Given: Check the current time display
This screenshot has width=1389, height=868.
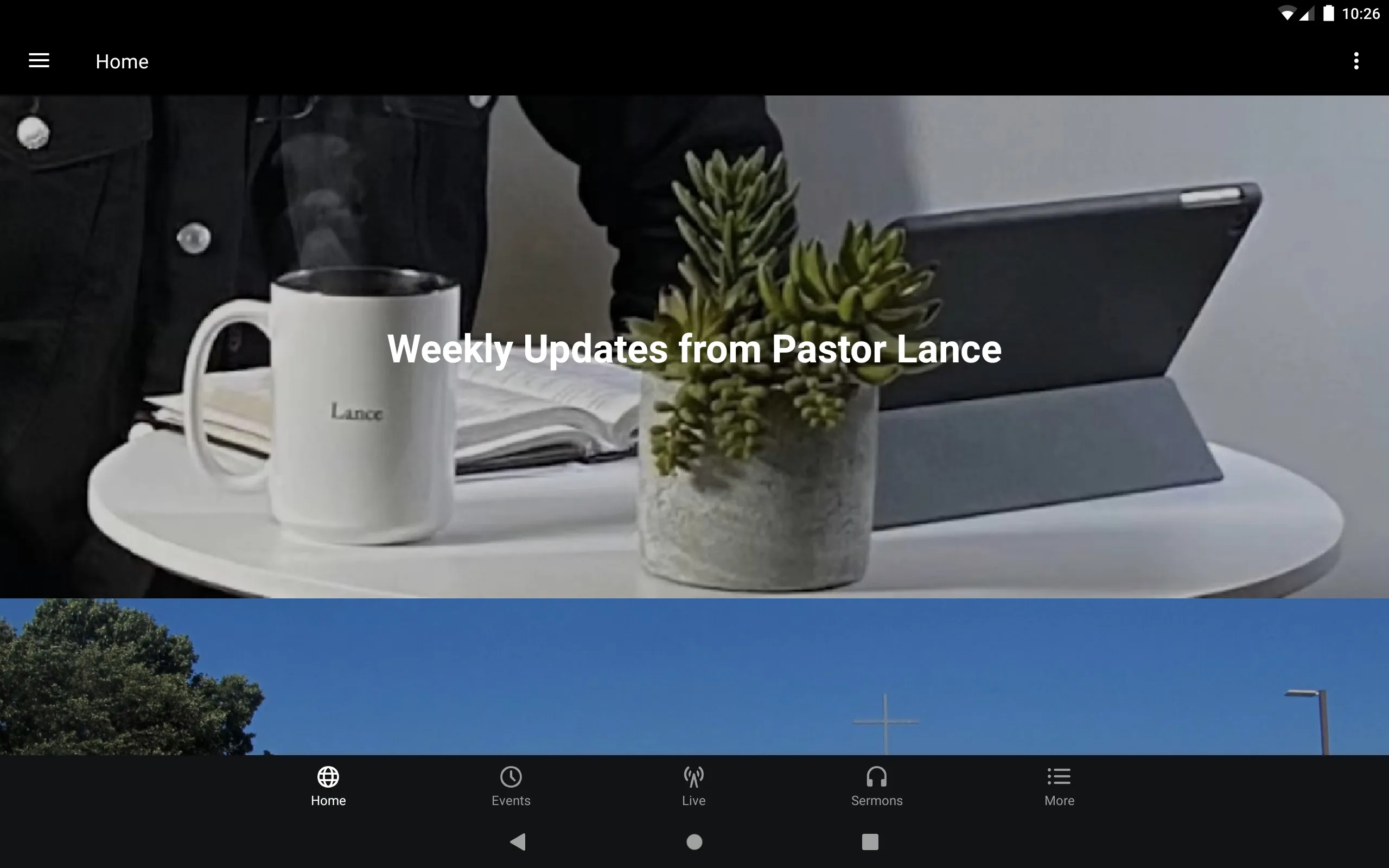Looking at the screenshot, I should click(1362, 13).
